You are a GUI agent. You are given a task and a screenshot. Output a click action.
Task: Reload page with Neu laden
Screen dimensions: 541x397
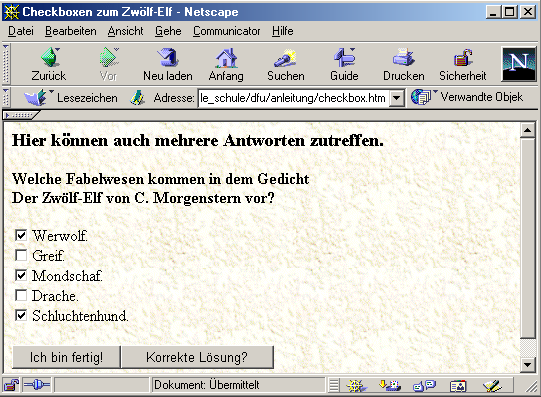pos(168,64)
